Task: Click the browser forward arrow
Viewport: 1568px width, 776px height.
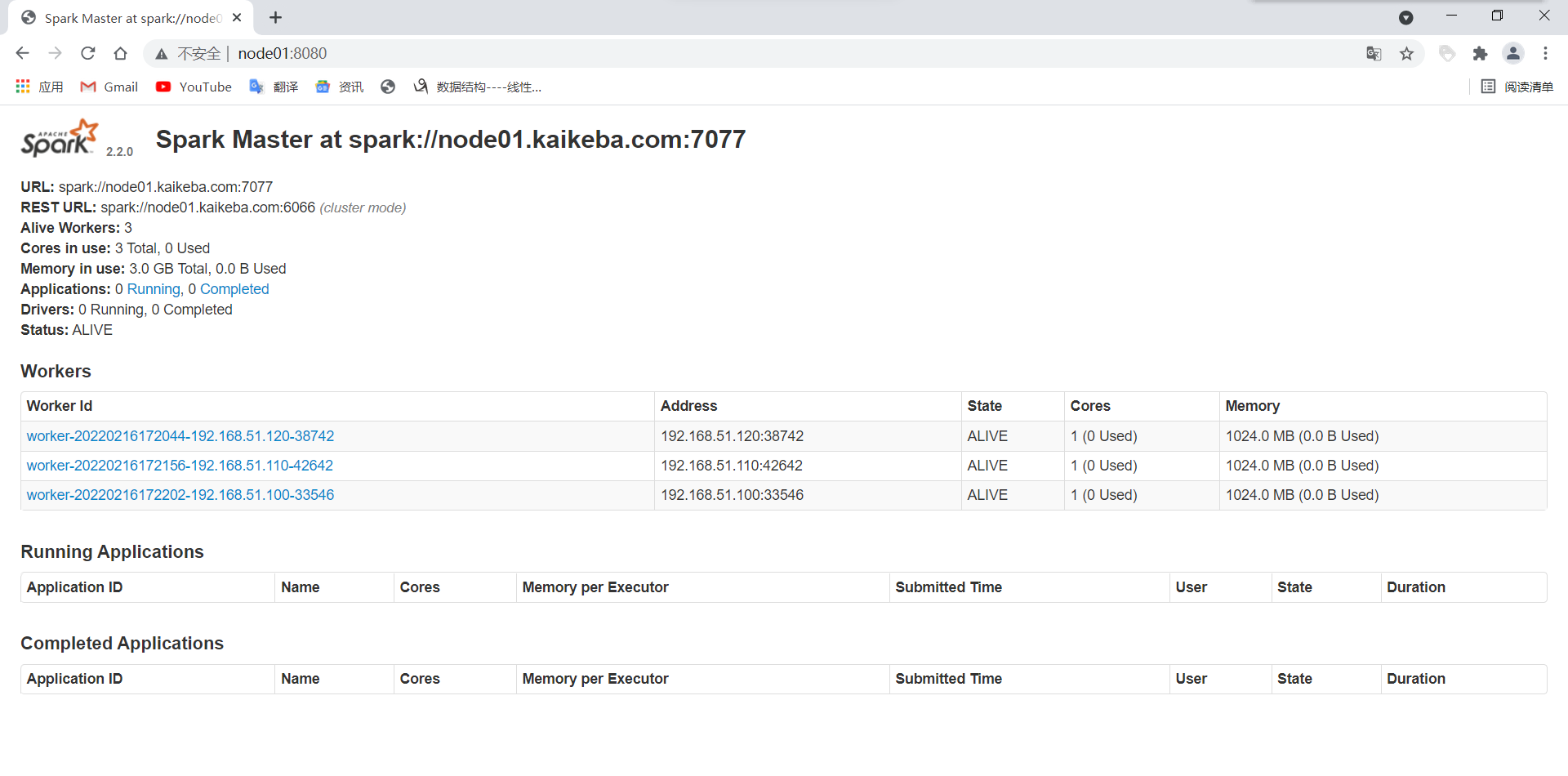Action: (55, 53)
